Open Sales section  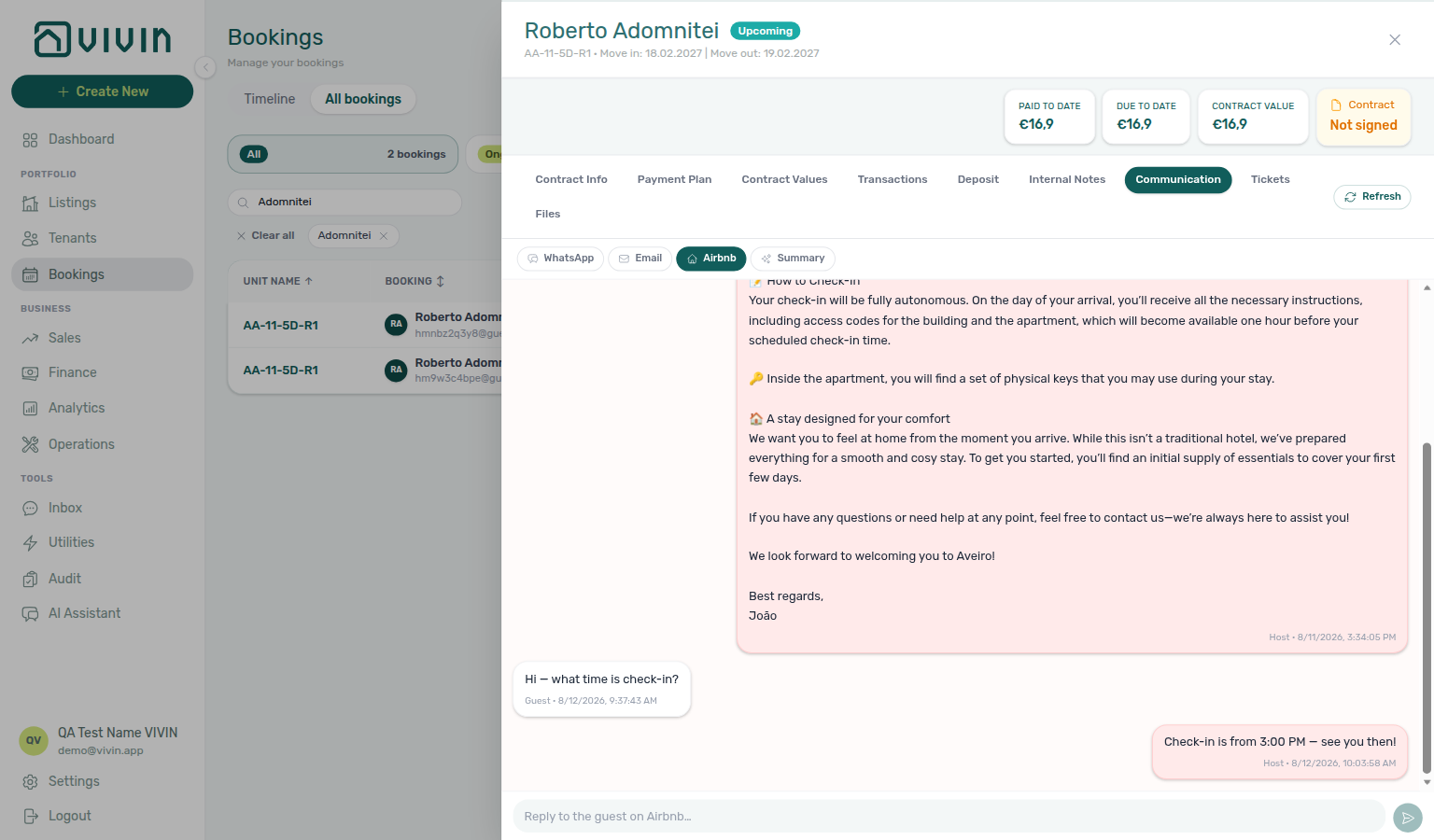click(103, 338)
